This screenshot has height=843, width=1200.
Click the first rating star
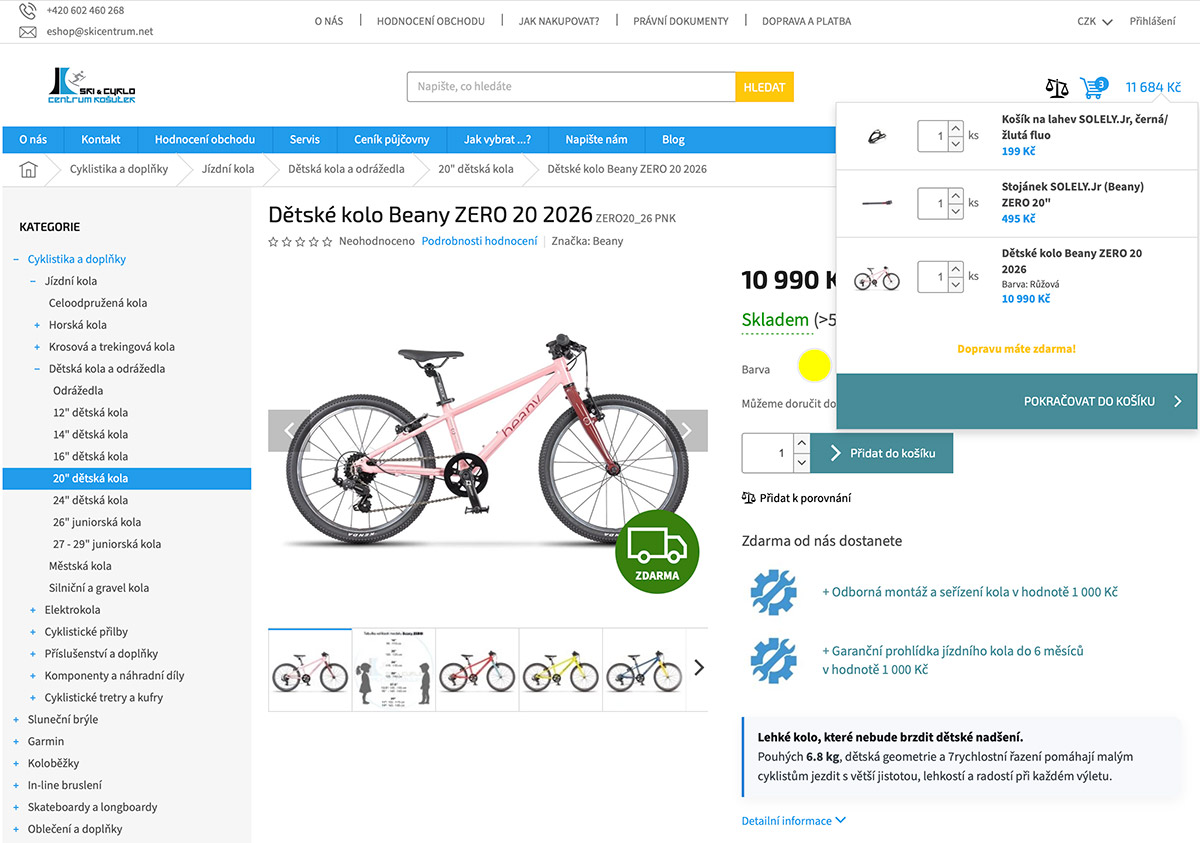[273, 241]
